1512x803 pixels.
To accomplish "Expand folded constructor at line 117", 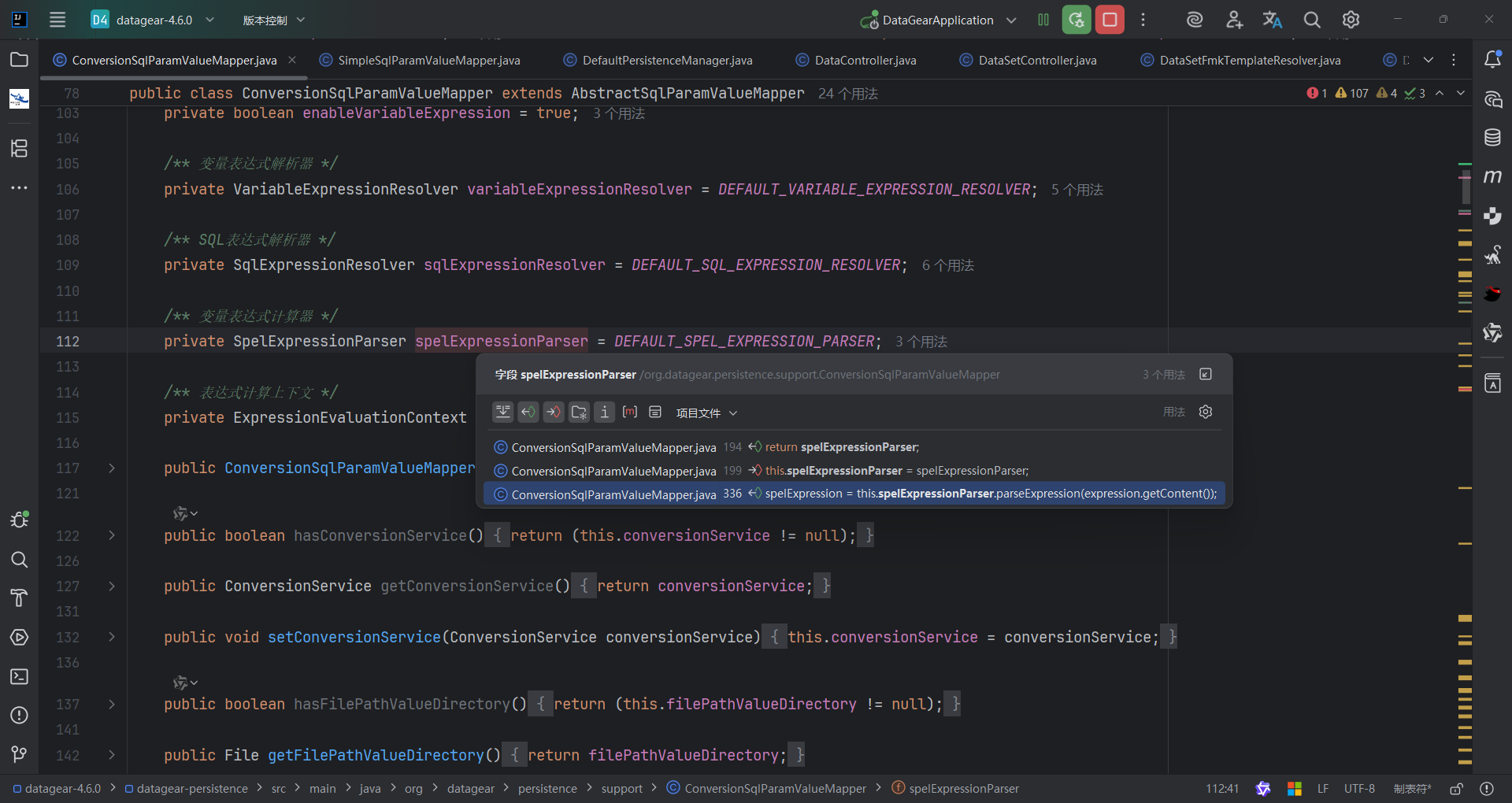I will click(112, 468).
